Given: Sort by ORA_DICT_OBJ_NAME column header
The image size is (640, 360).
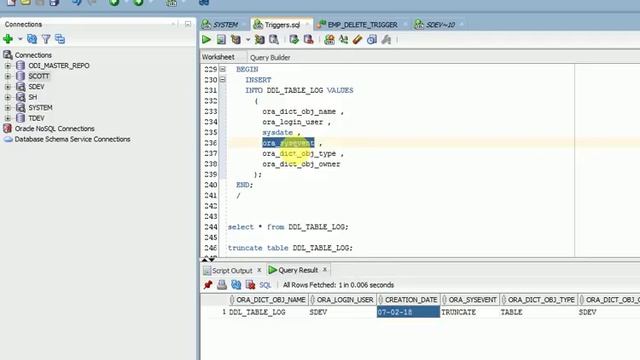Looking at the screenshot, I should [x=268, y=300].
